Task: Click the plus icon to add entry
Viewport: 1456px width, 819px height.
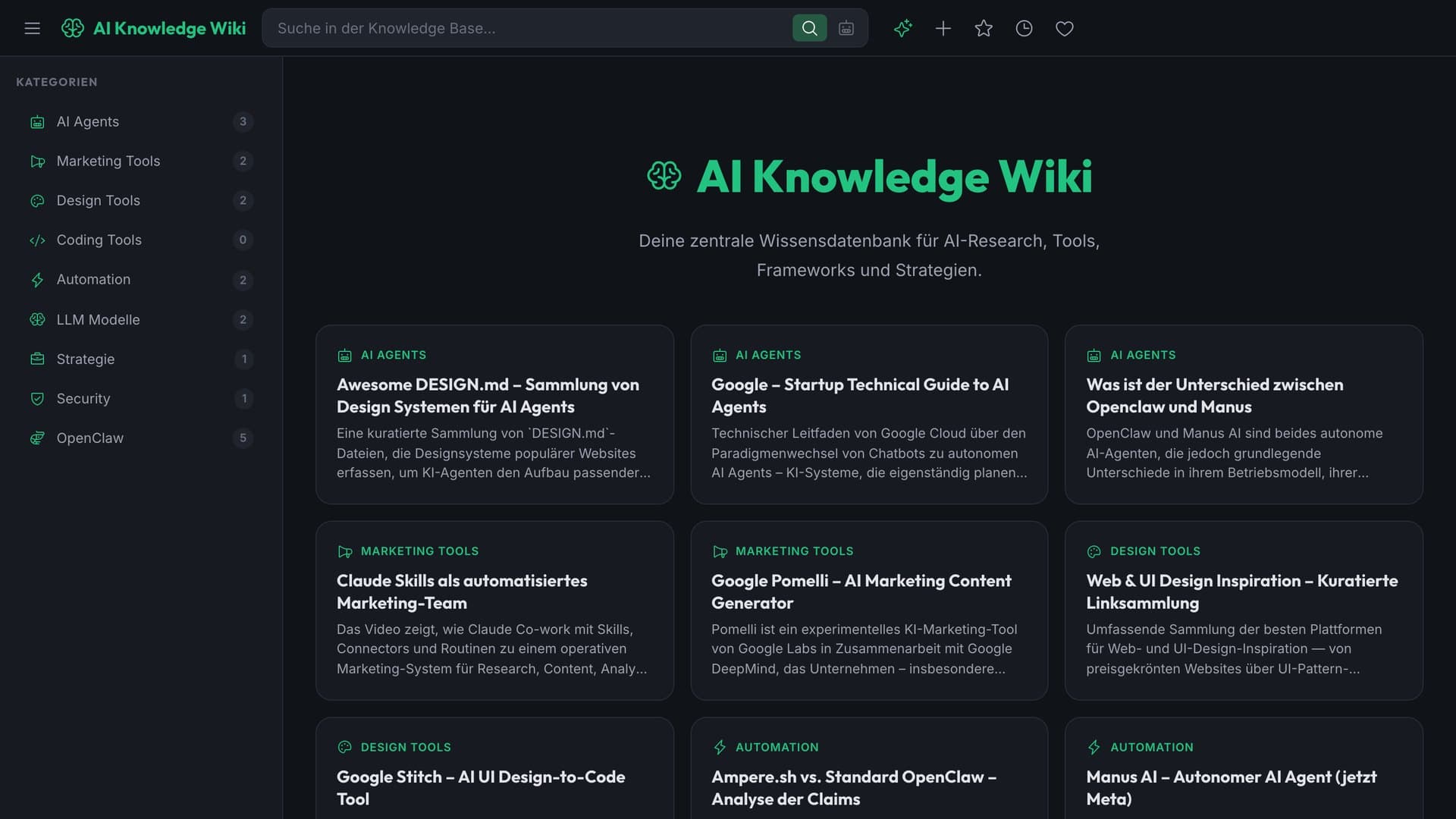Action: 943,28
